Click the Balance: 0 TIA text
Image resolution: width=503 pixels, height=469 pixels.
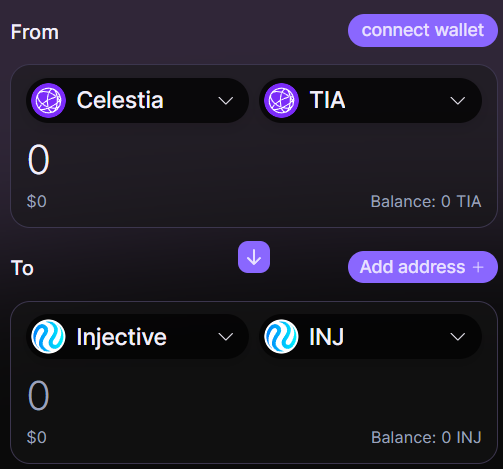pyautogui.click(x=426, y=201)
